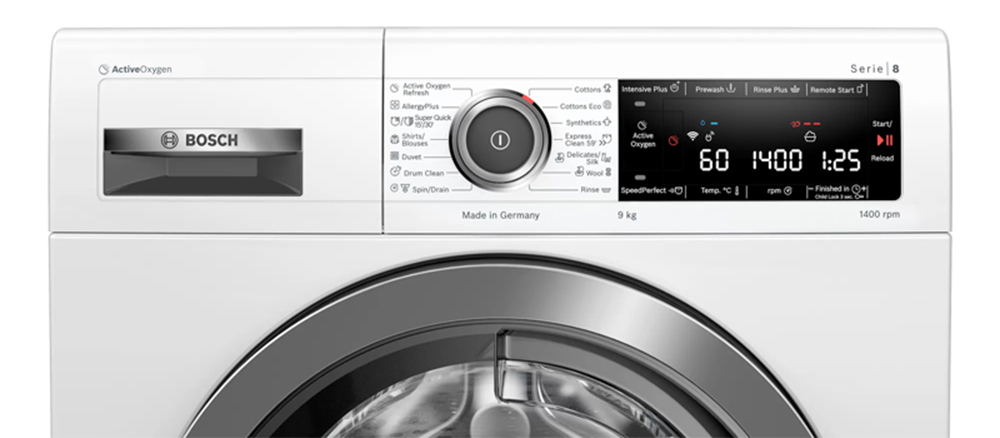Toggle the SpeedPerfect option
This screenshot has height=438, width=1000.
point(652,191)
